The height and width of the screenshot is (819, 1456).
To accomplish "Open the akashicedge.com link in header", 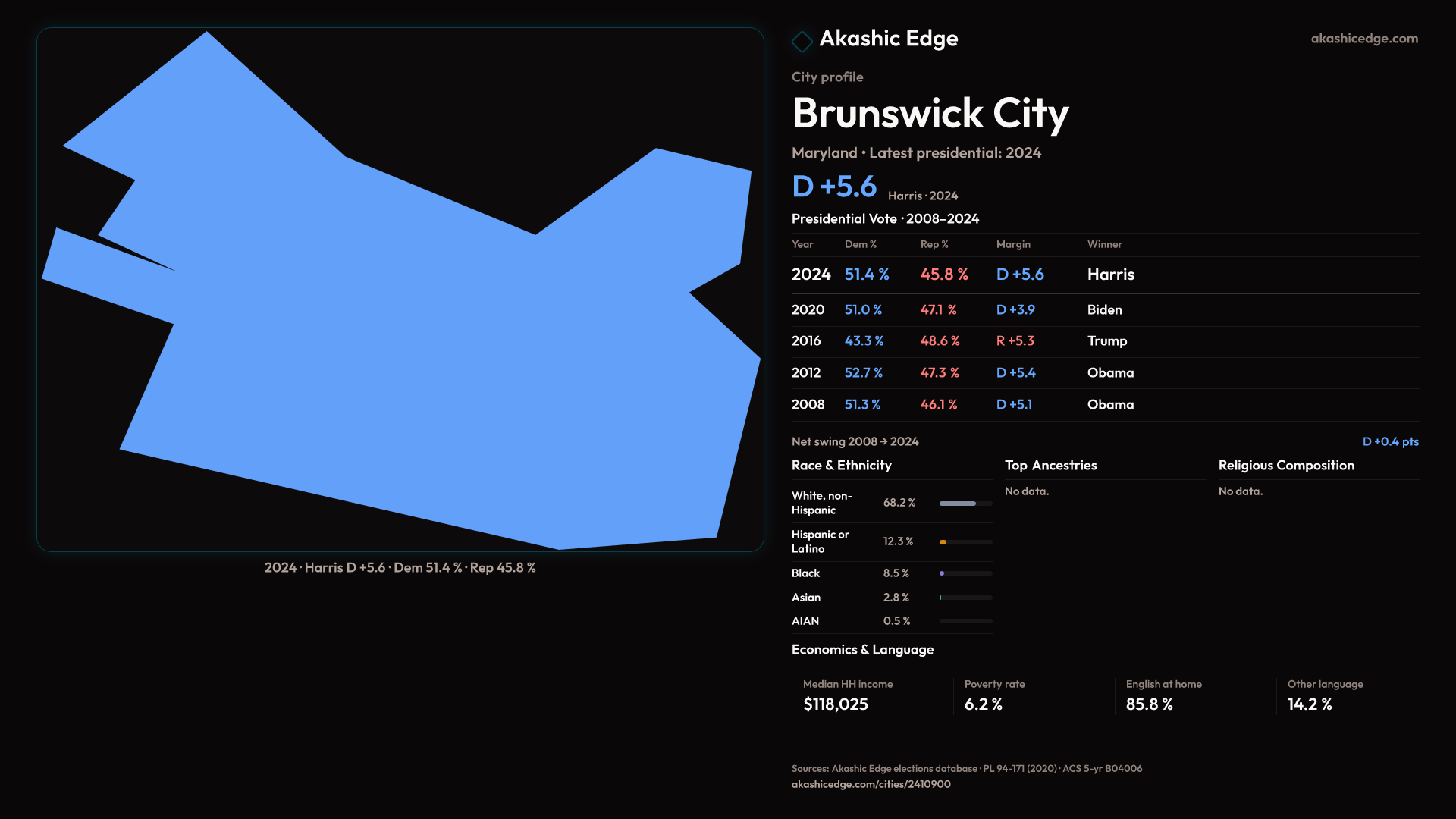I will pos(1363,39).
